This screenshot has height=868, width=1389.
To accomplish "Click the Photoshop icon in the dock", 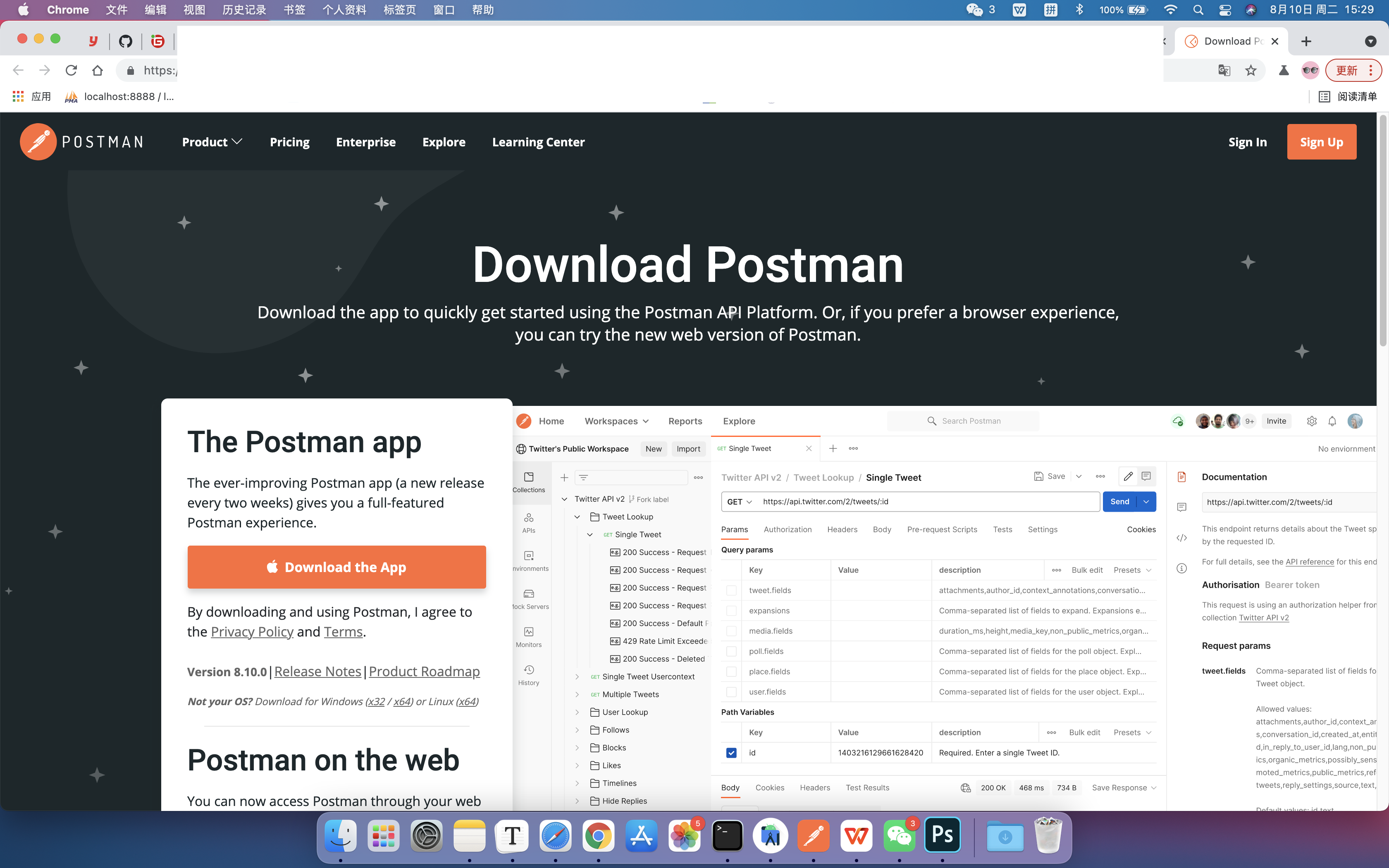I will click(x=942, y=836).
